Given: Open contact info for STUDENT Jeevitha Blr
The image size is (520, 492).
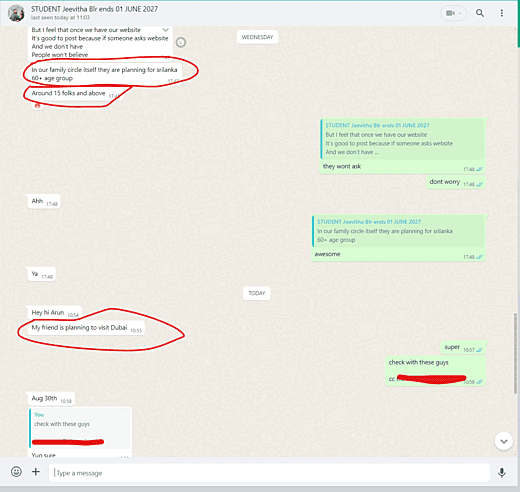Looking at the screenshot, I should (x=94, y=9).
